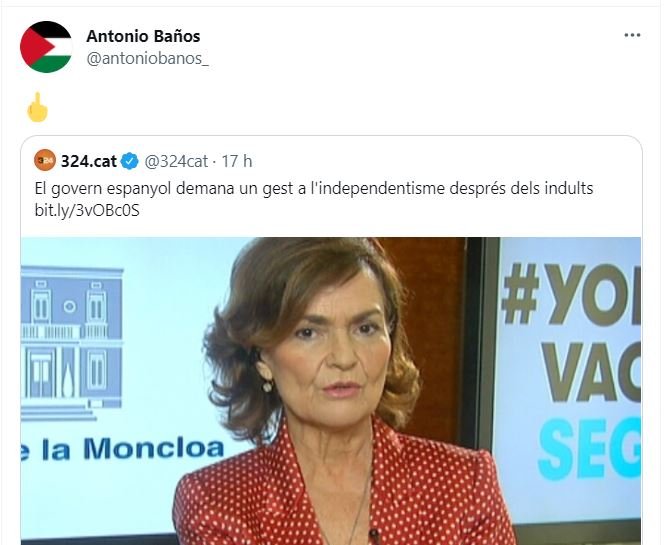Click the blue verified badge next to 324.cat

pyautogui.click(x=130, y=161)
